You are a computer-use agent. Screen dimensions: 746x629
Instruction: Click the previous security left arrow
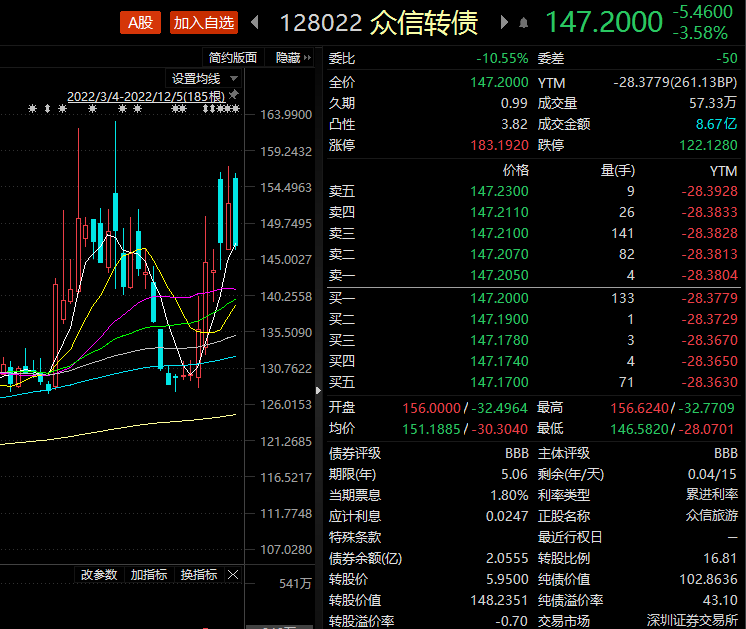click(255, 22)
